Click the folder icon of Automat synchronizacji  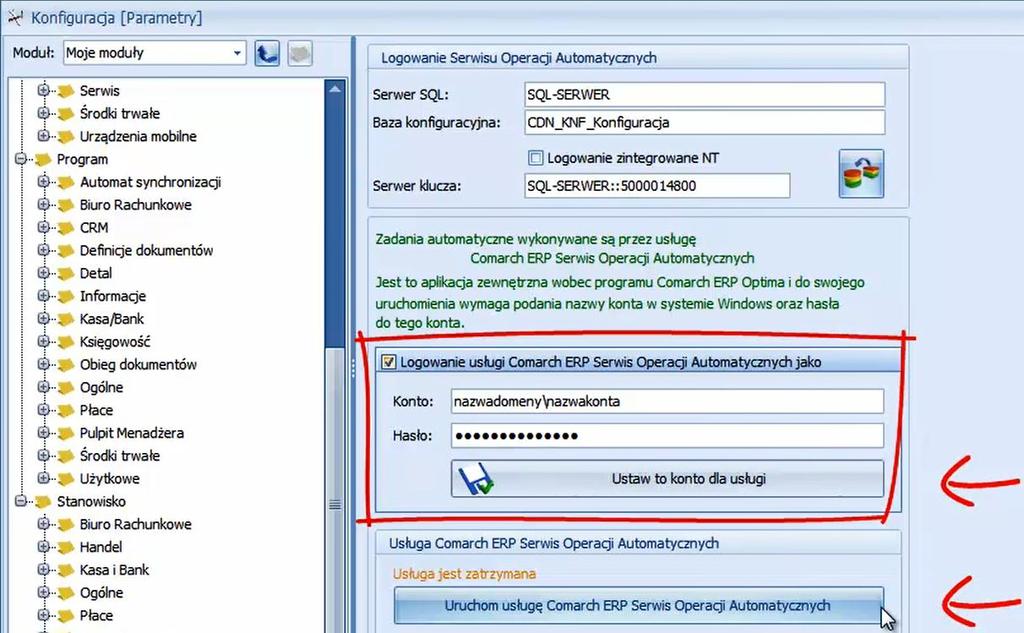[65, 182]
